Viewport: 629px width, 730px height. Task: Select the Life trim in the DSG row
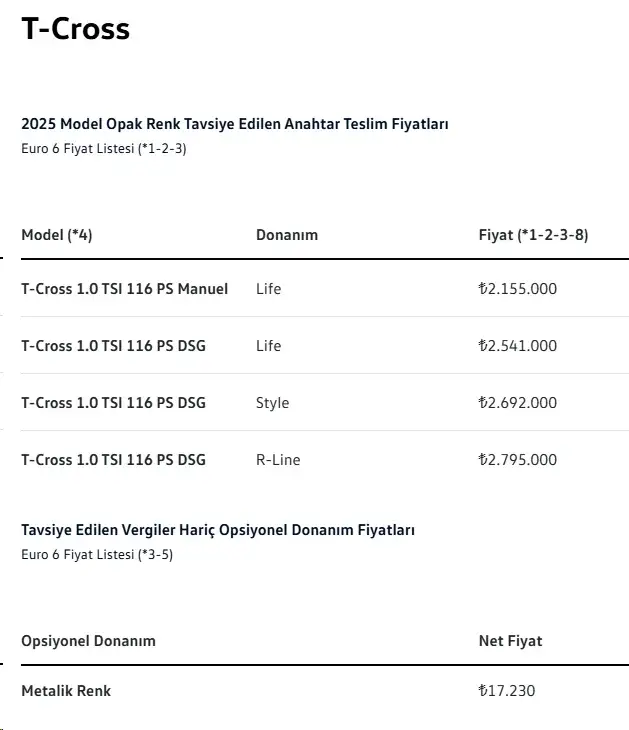tap(269, 346)
